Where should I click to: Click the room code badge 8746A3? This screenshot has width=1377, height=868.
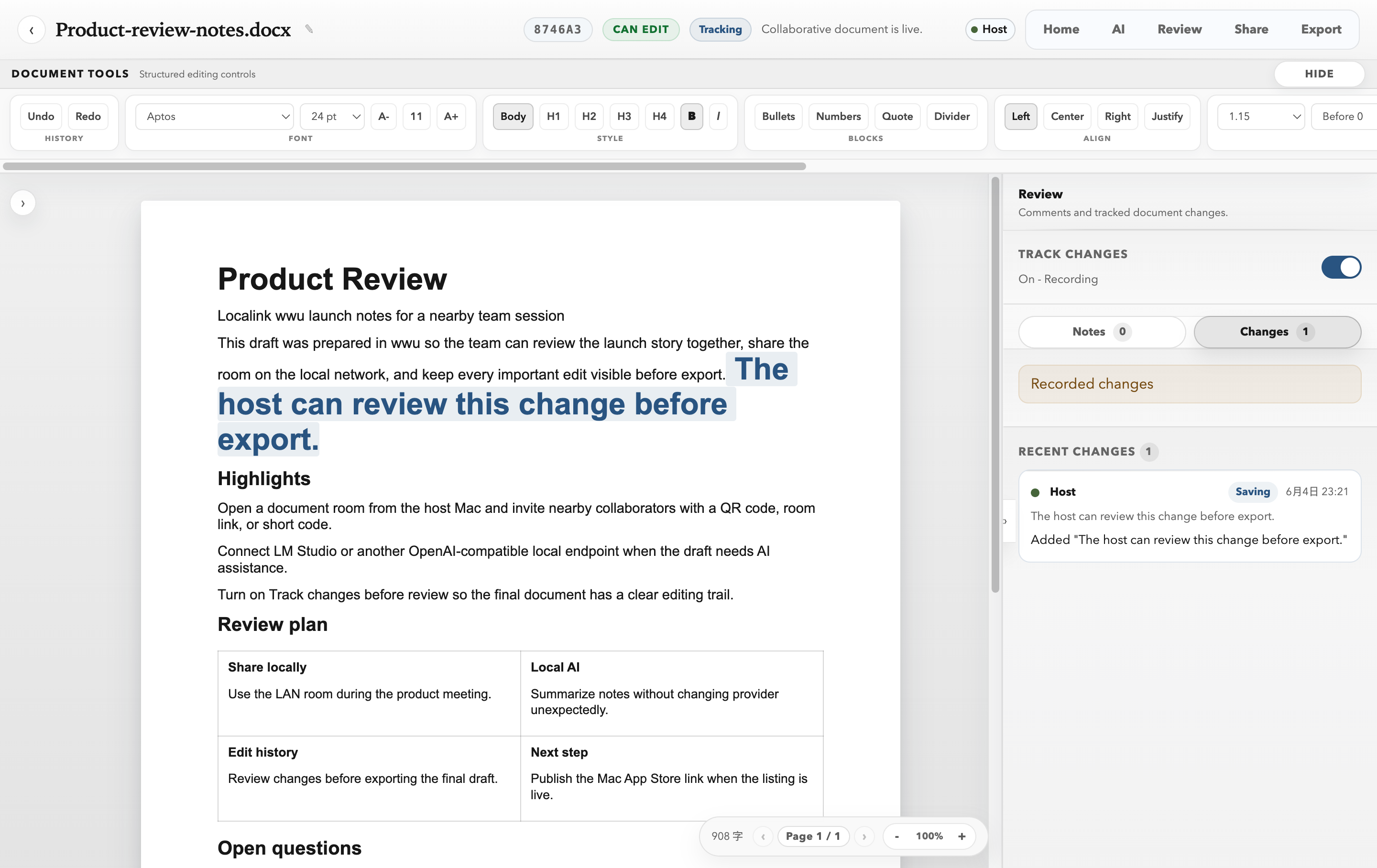557,29
